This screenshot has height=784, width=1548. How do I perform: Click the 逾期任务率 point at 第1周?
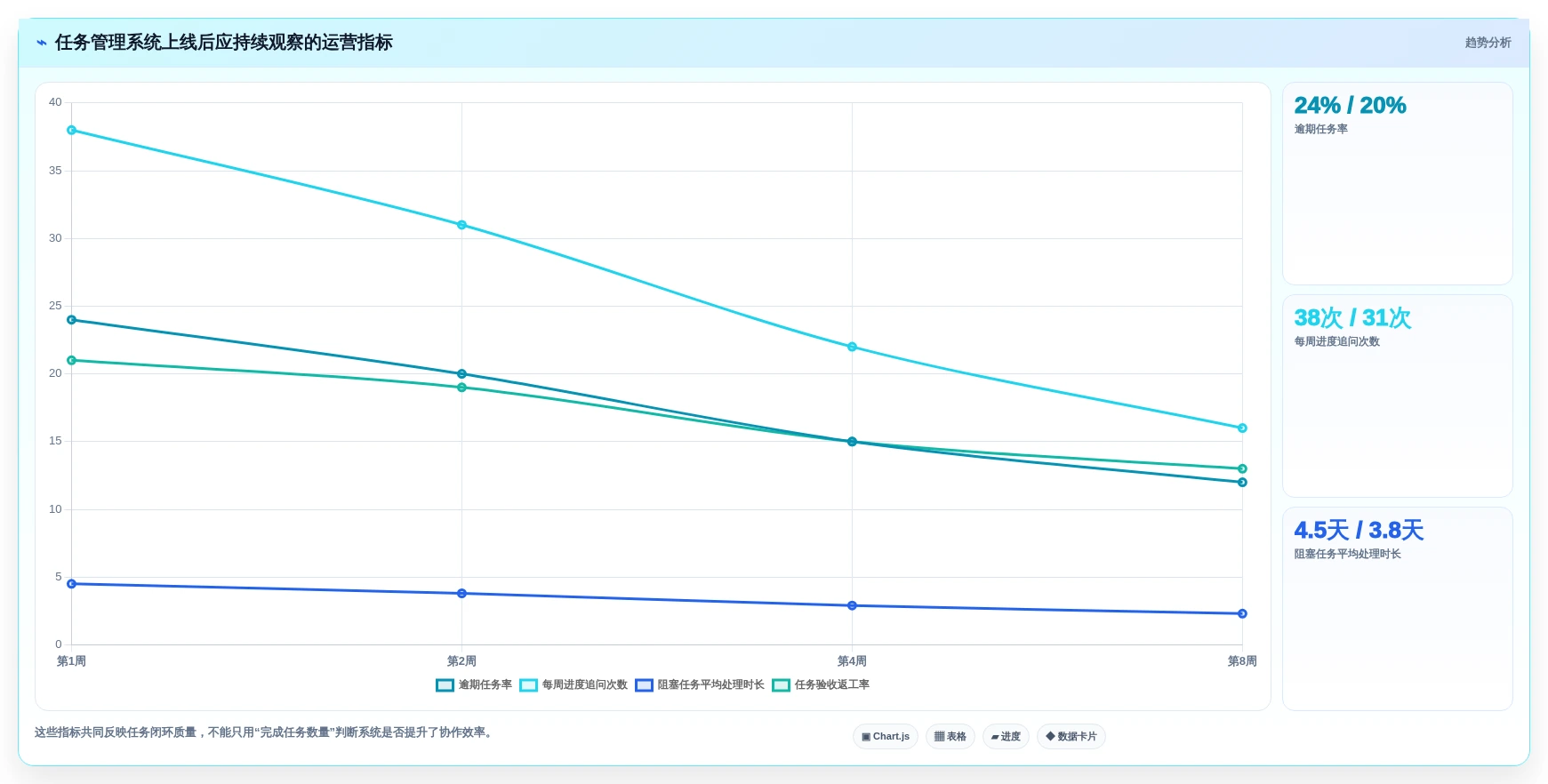[71, 320]
